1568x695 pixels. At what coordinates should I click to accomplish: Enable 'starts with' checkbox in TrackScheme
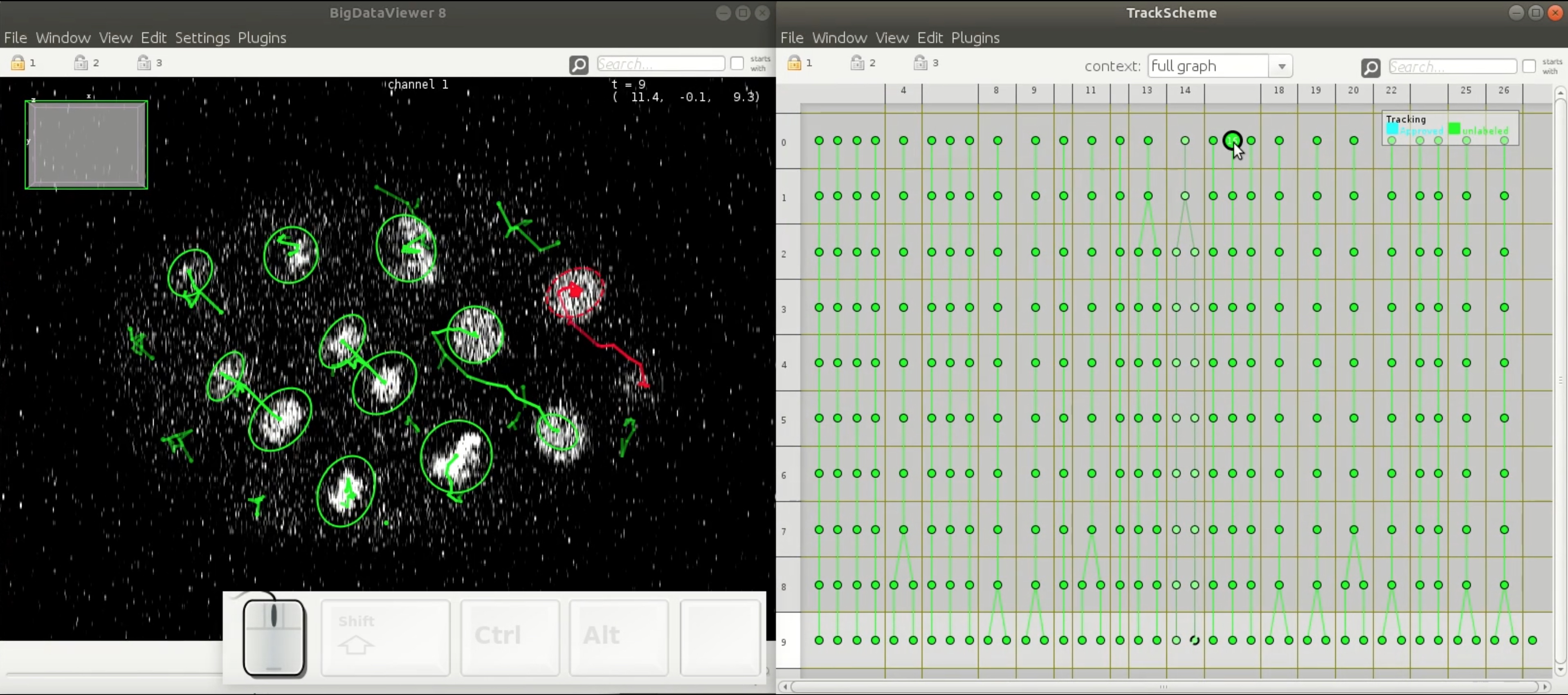(1529, 66)
